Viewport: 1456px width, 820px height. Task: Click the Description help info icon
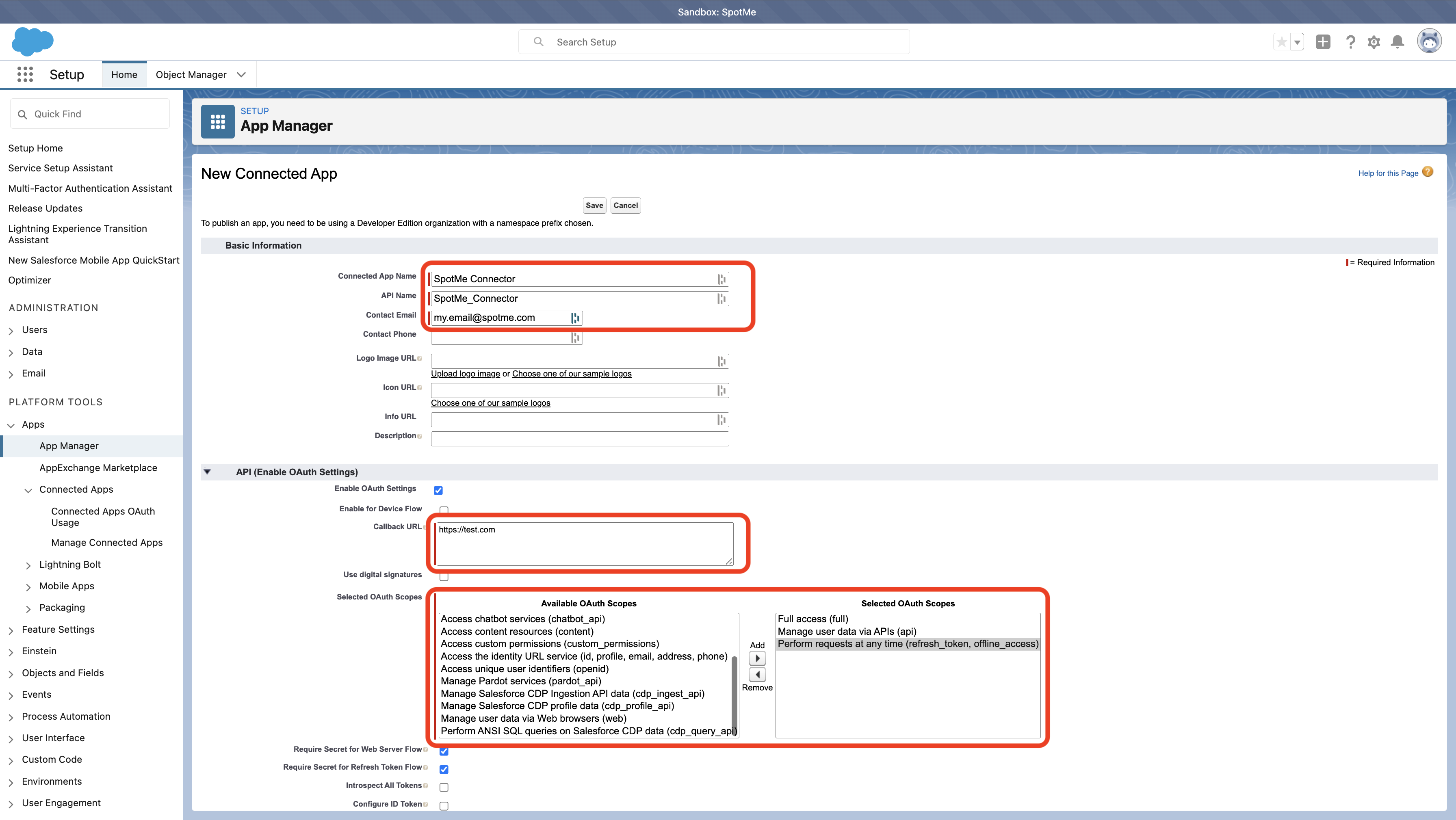419,436
